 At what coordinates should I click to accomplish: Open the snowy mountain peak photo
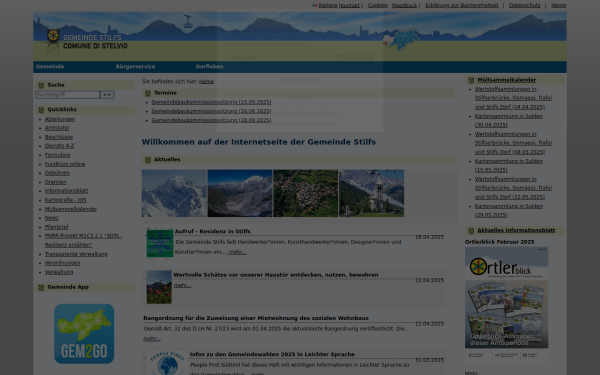pyautogui.click(x=174, y=193)
